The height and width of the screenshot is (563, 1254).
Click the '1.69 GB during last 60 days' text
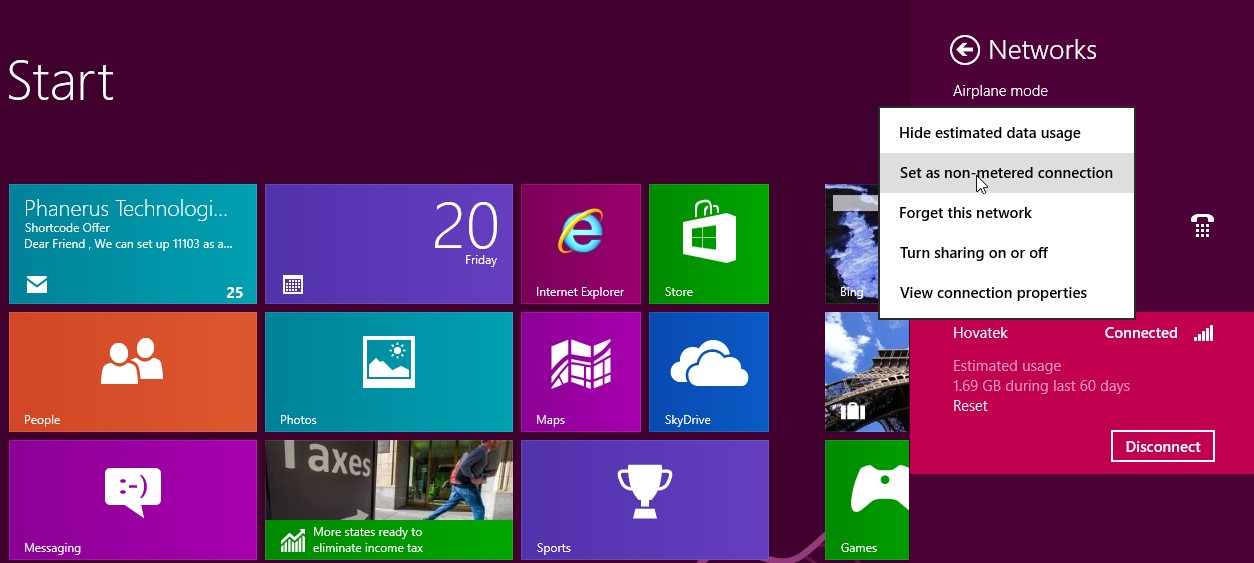(1041, 386)
